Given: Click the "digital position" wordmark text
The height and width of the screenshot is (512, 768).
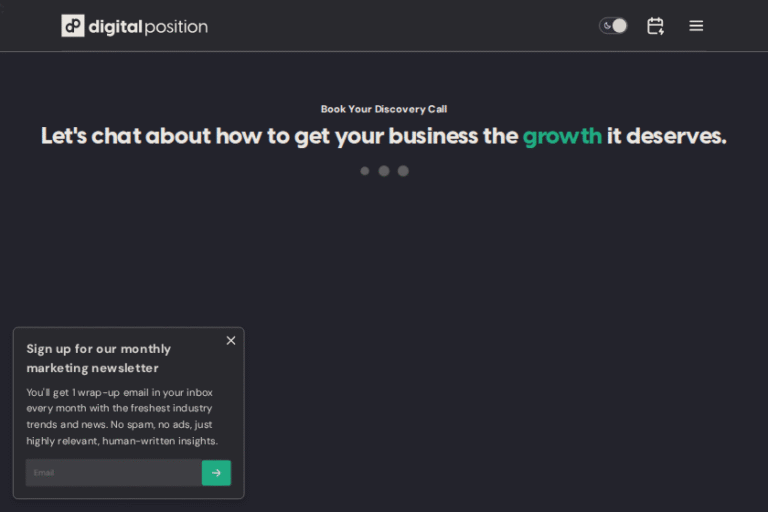Looking at the screenshot, I should click(148, 27).
